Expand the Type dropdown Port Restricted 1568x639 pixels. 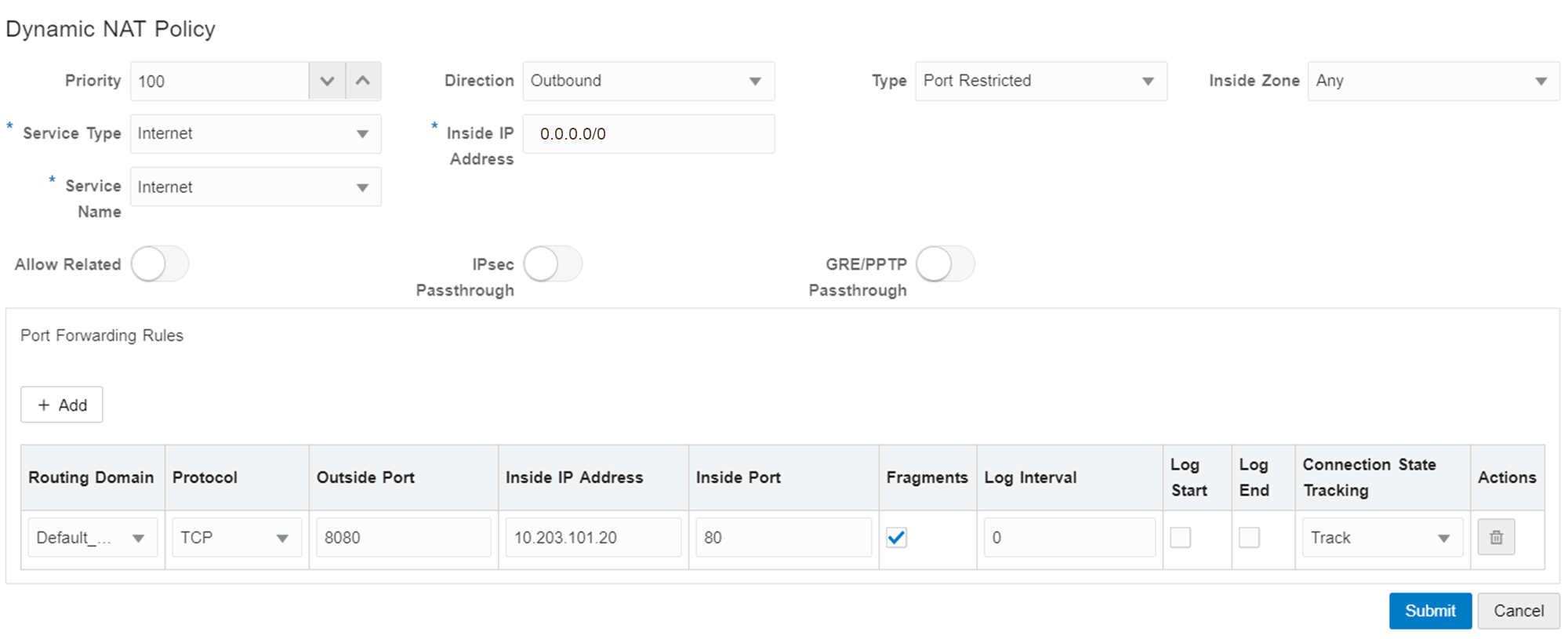pyautogui.click(x=1040, y=82)
